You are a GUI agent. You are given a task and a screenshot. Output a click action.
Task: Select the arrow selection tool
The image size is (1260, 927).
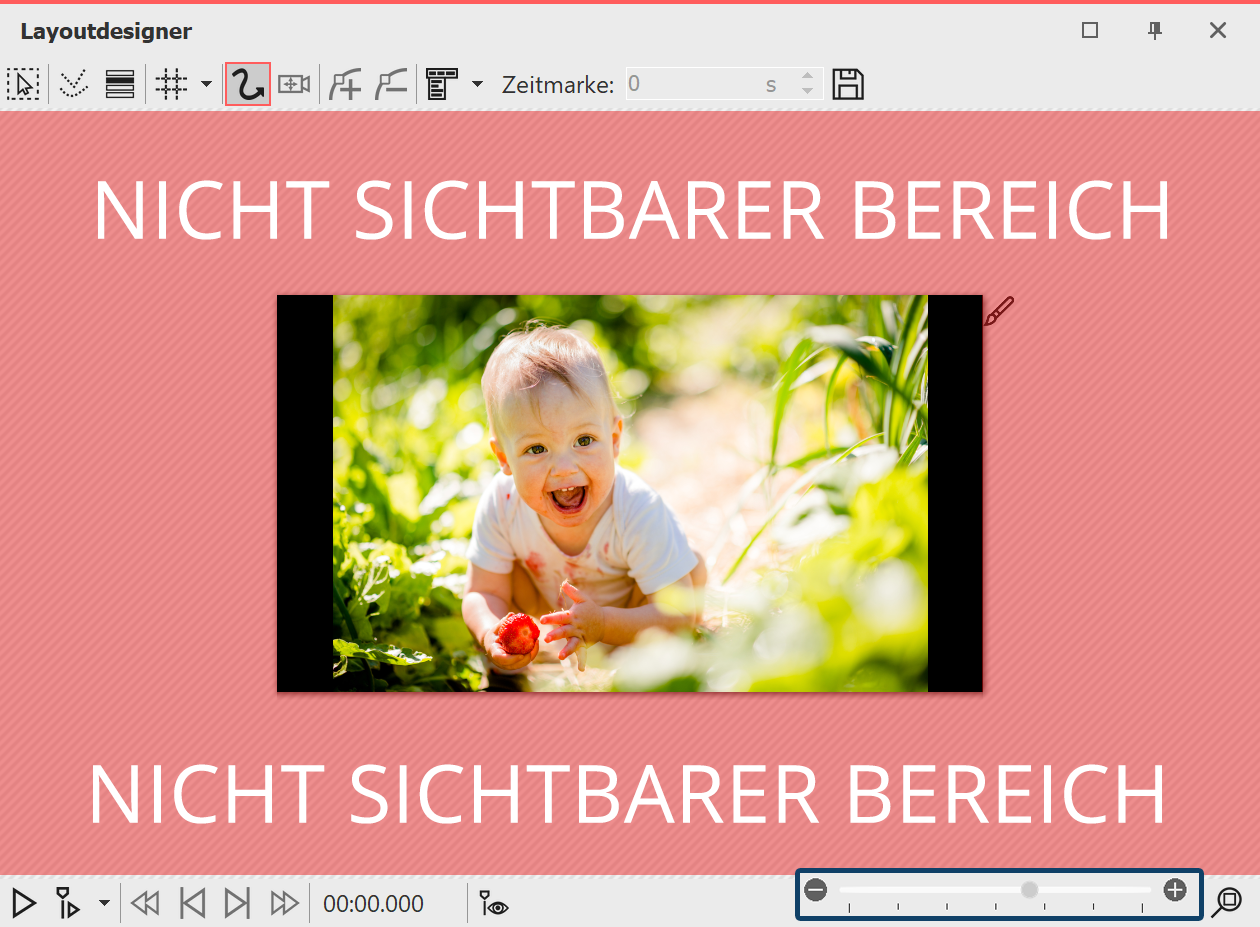[23, 84]
